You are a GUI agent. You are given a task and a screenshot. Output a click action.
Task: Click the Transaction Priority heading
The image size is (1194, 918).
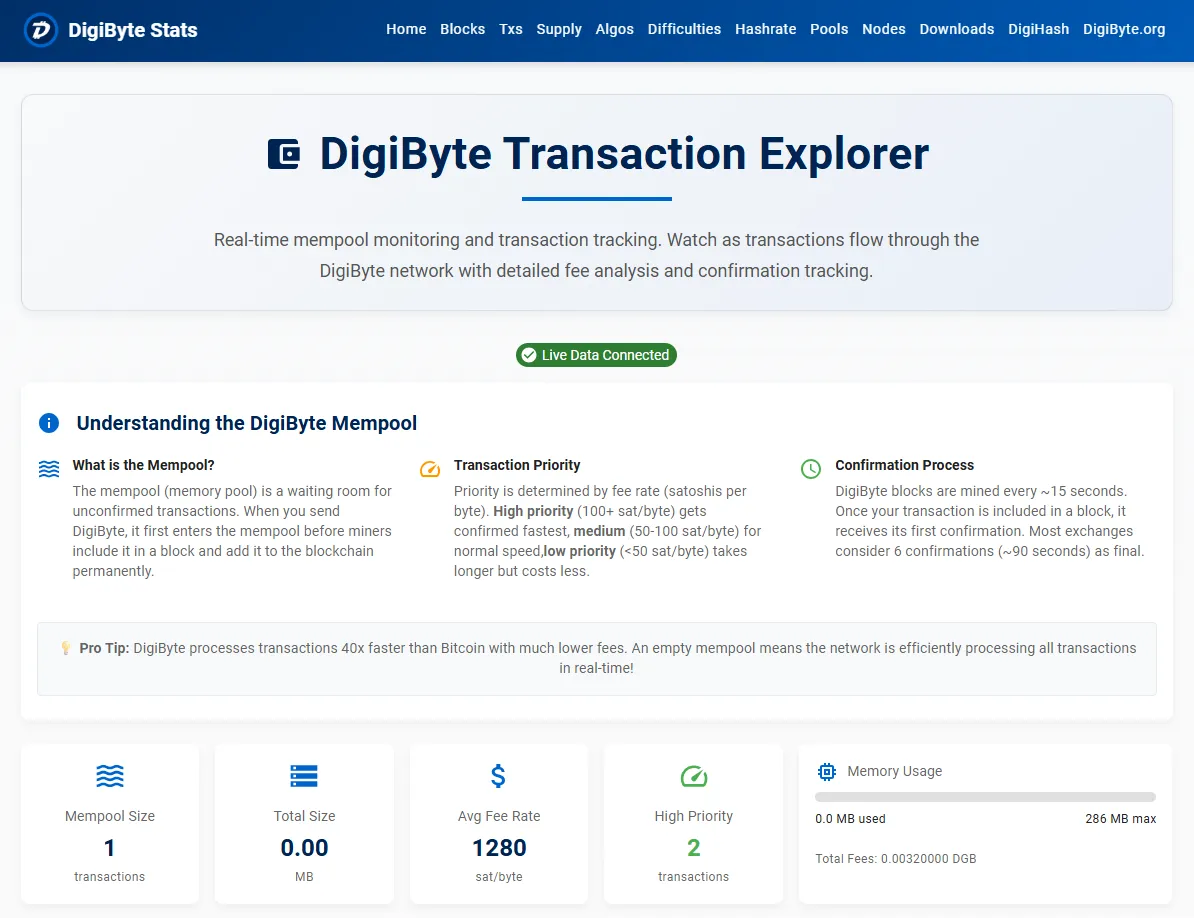tap(517, 465)
